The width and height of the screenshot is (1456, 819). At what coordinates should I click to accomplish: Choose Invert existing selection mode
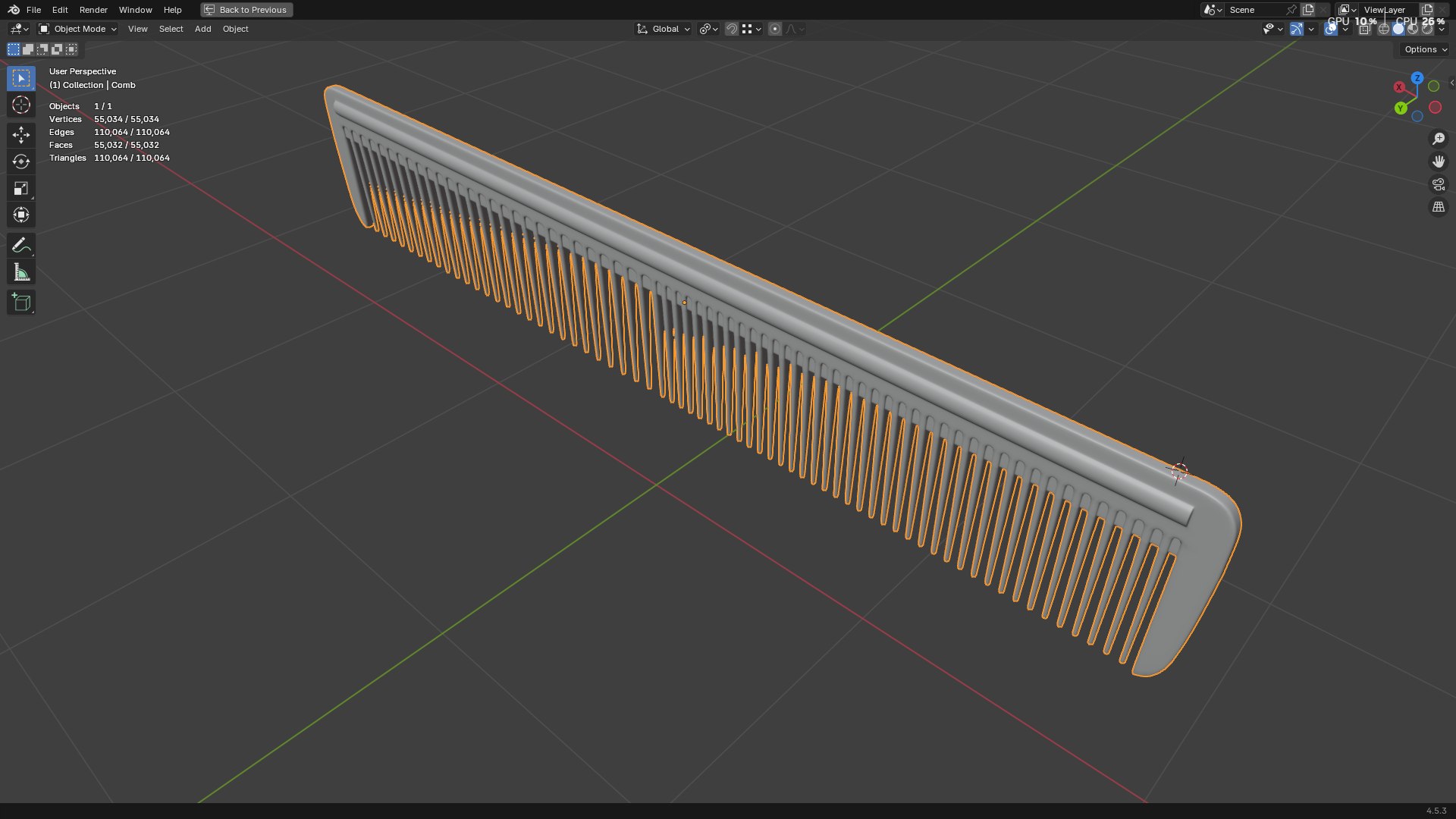click(57, 49)
